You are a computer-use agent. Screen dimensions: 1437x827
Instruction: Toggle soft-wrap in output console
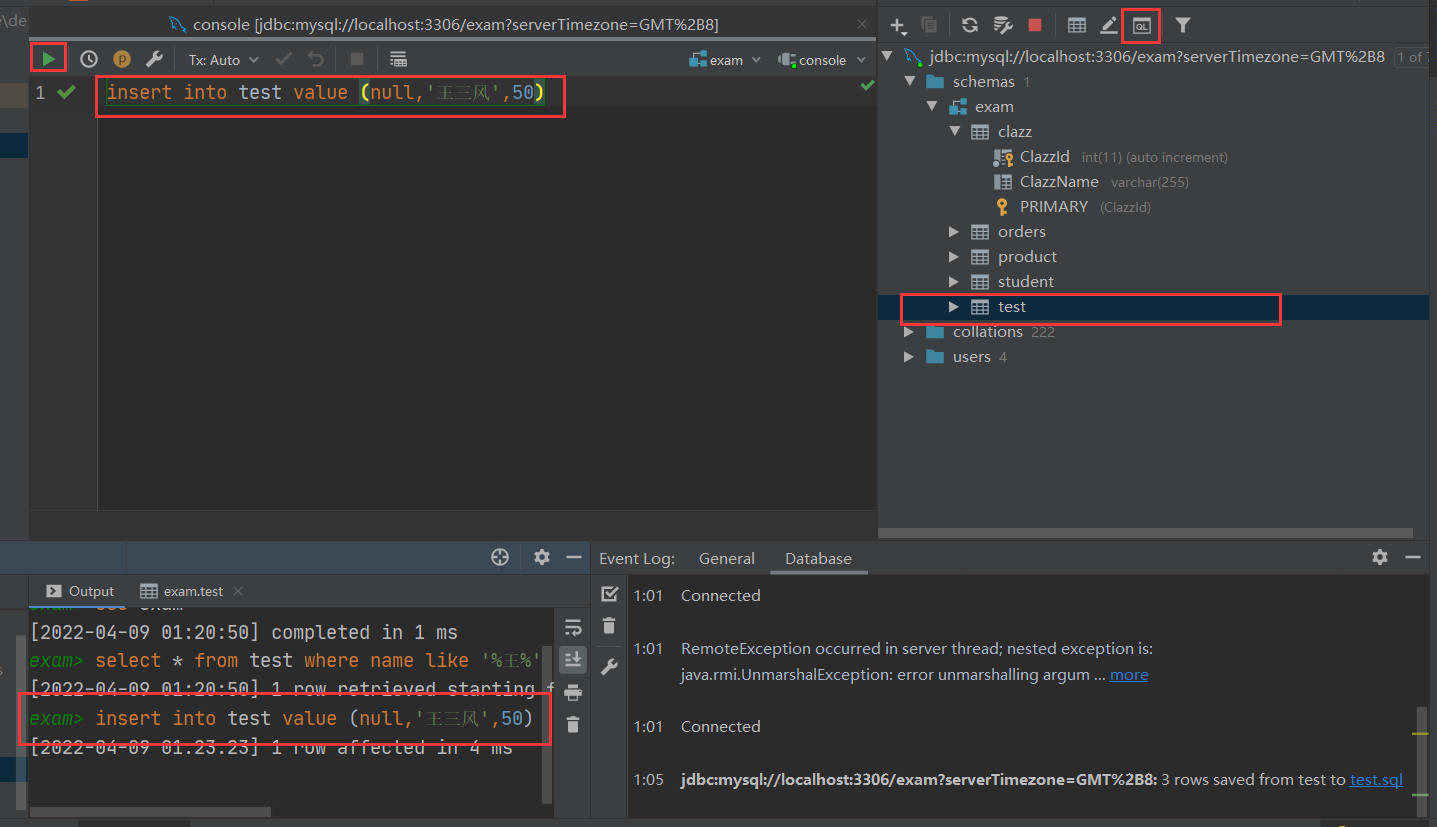coord(573,628)
